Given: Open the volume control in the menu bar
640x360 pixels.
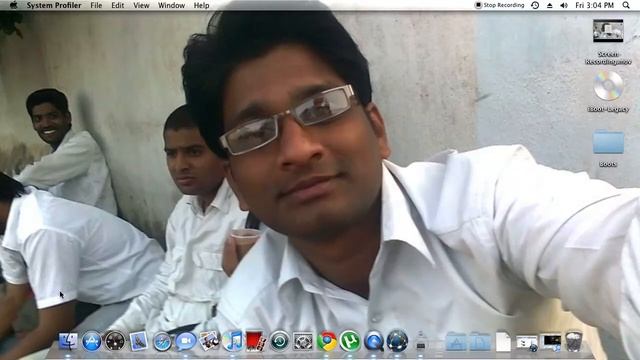Looking at the screenshot, I should (564, 5).
